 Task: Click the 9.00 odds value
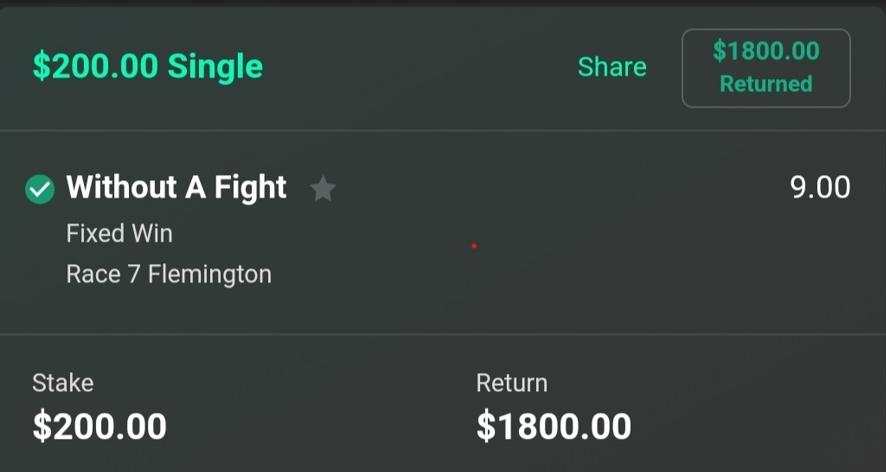coord(820,187)
